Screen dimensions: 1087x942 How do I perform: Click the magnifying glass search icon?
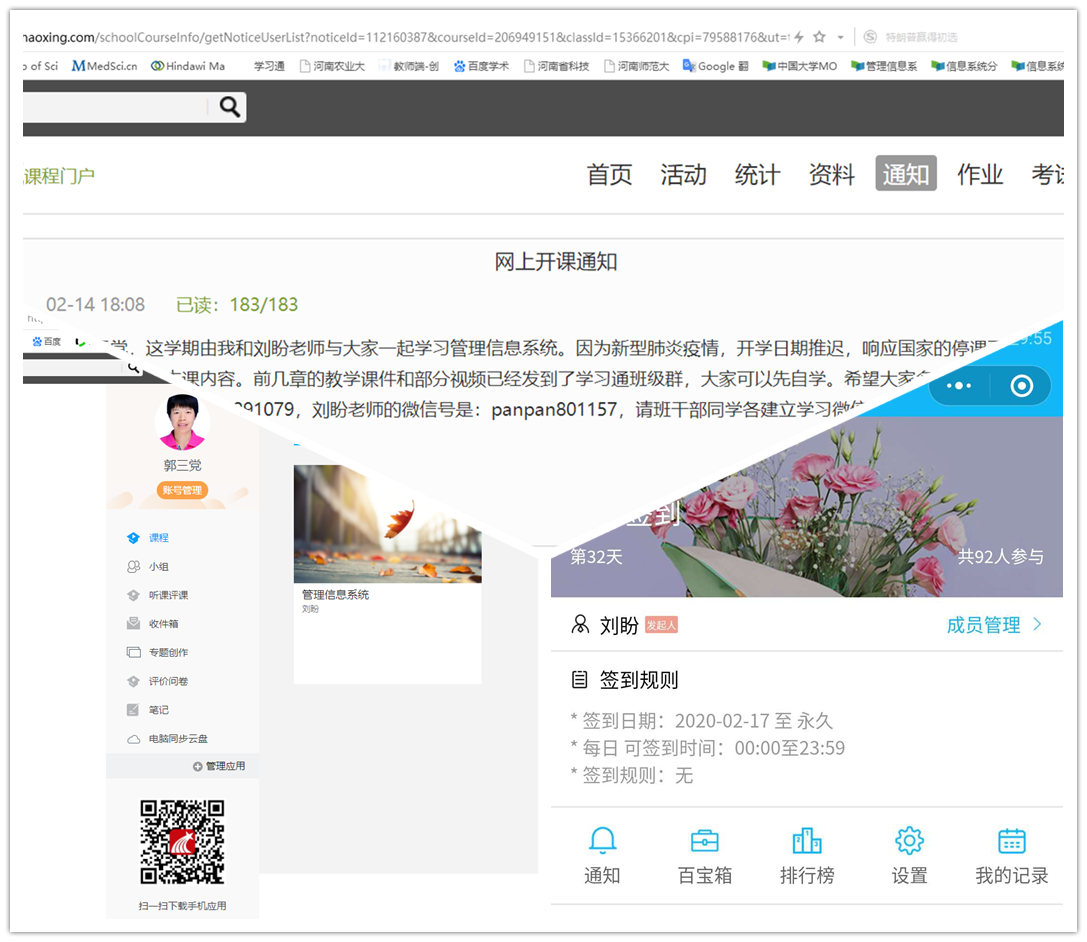click(x=228, y=106)
